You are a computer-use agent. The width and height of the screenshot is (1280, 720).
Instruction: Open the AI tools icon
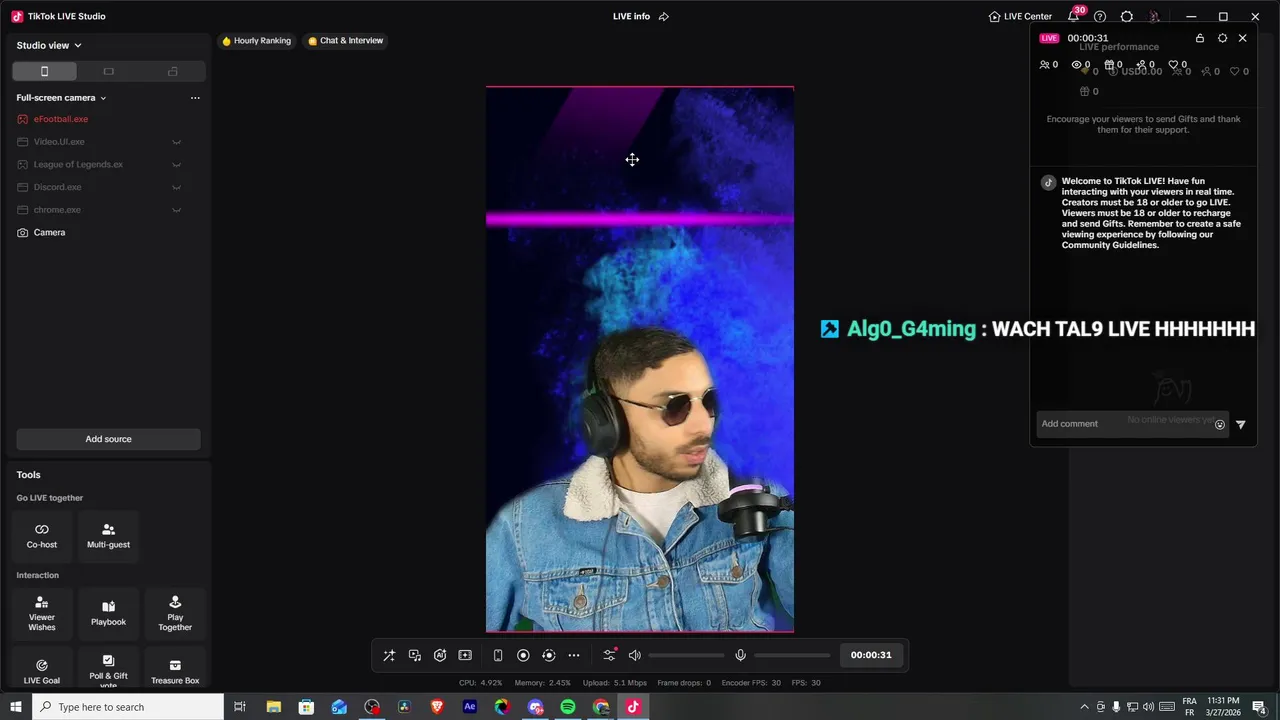click(440, 655)
